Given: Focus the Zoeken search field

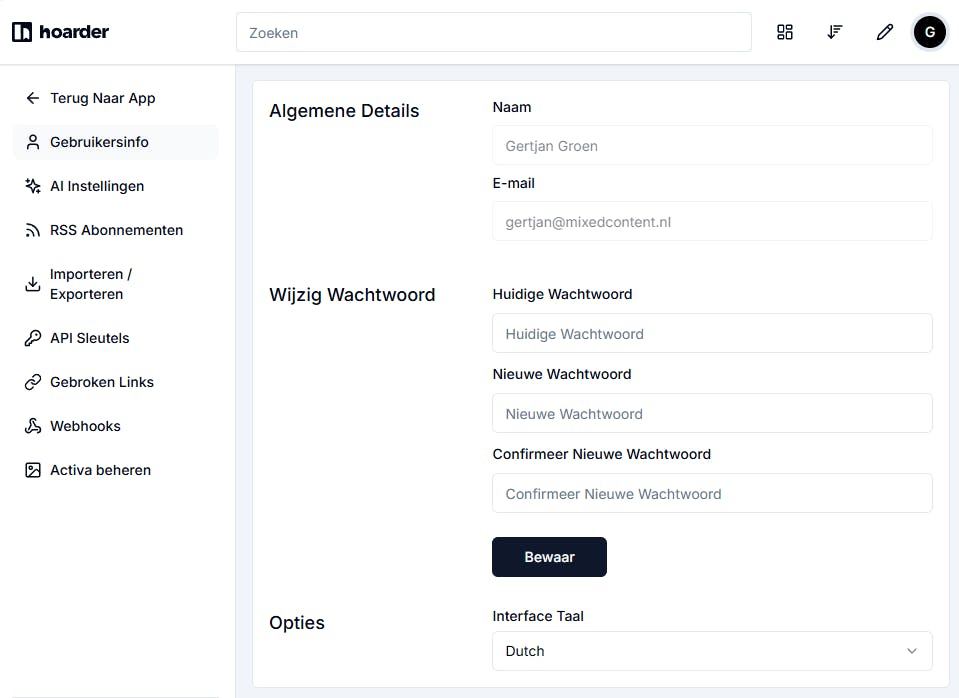Looking at the screenshot, I should tap(493, 33).
